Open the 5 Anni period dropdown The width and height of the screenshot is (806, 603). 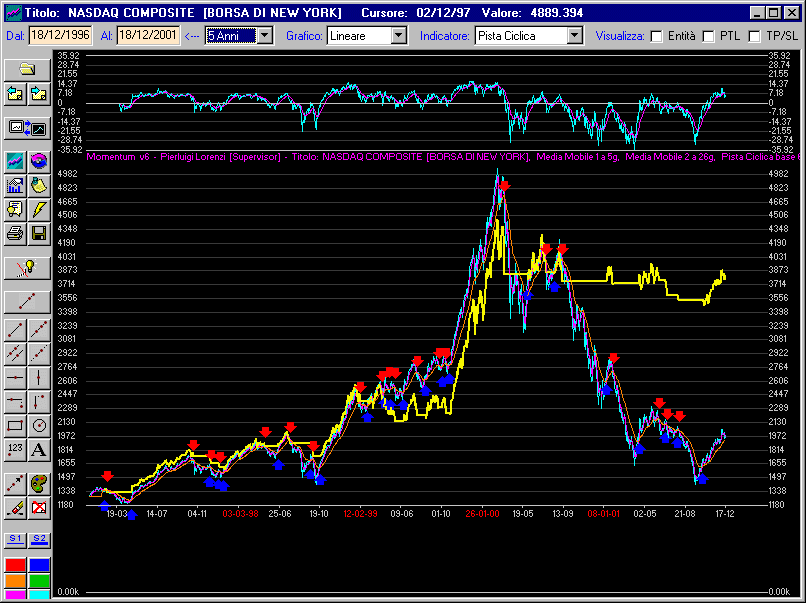point(265,35)
